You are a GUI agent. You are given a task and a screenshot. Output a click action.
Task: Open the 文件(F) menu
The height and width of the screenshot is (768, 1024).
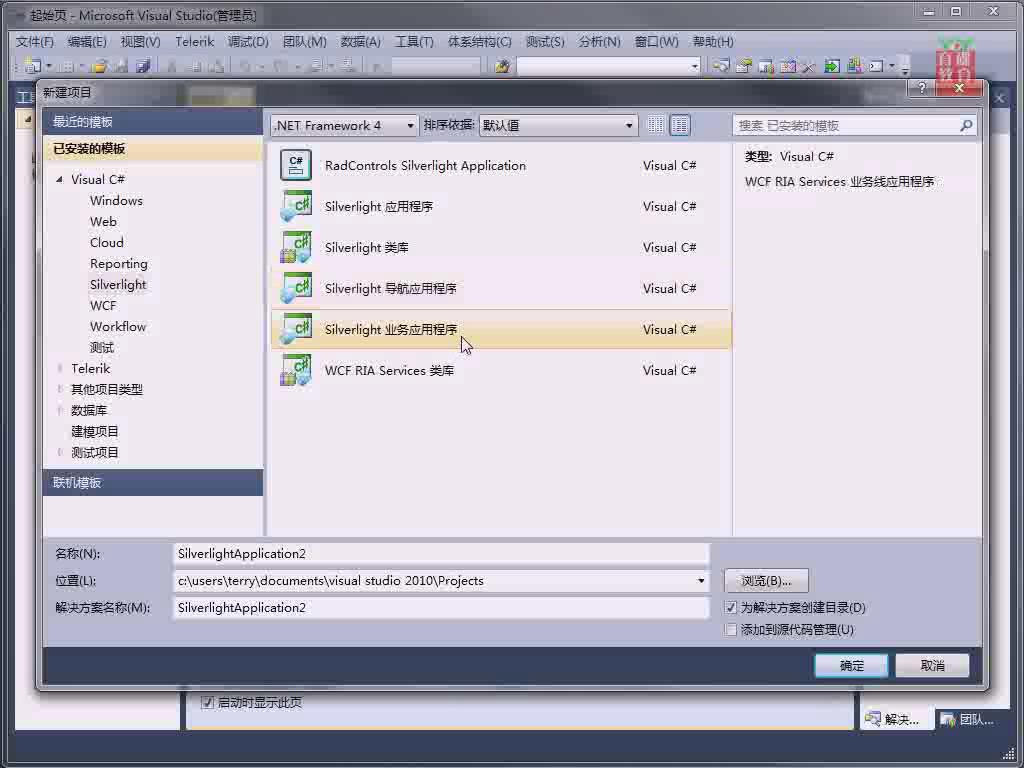point(35,42)
